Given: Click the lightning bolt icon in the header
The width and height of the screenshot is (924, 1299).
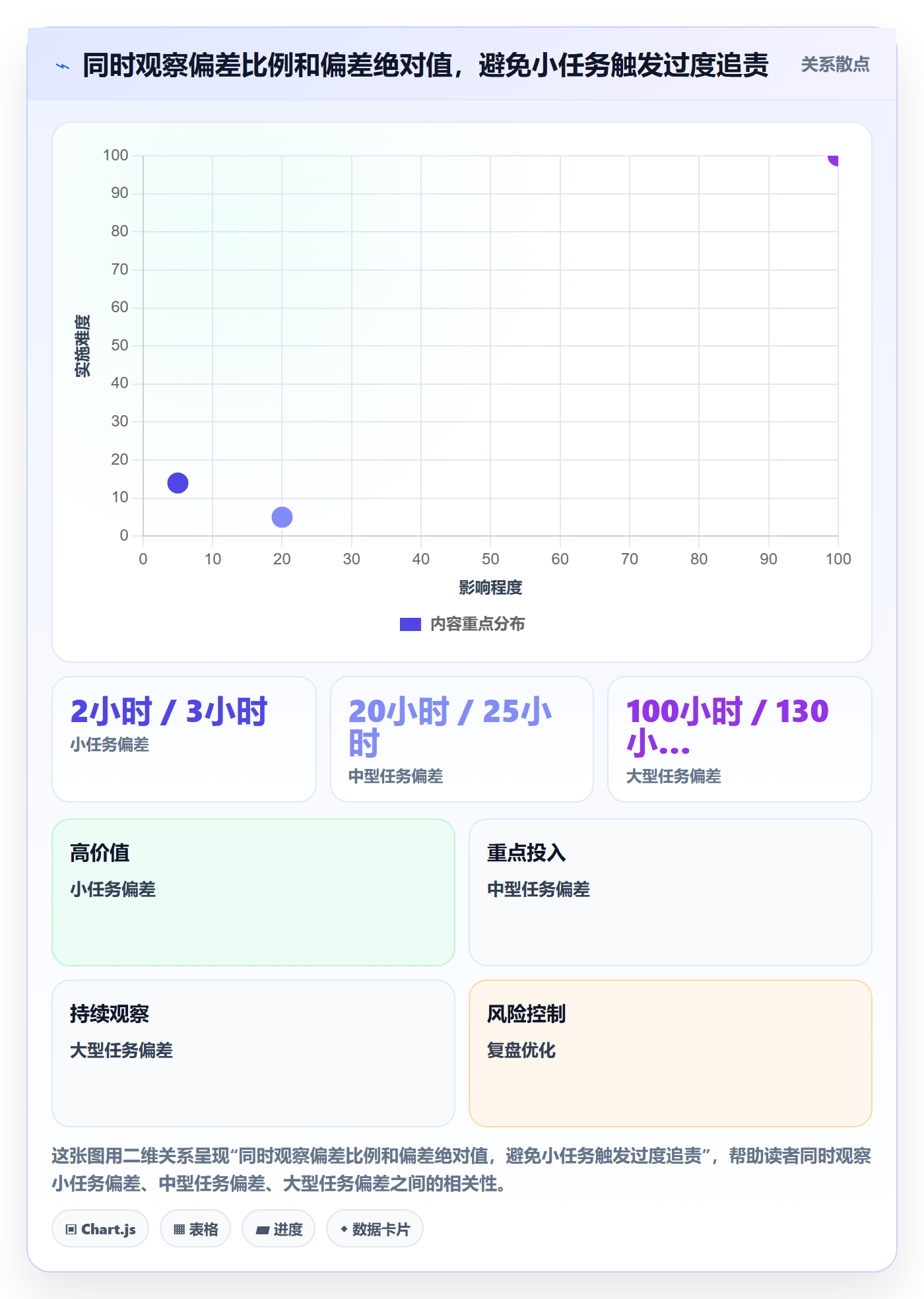Looking at the screenshot, I should tap(63, 66).
